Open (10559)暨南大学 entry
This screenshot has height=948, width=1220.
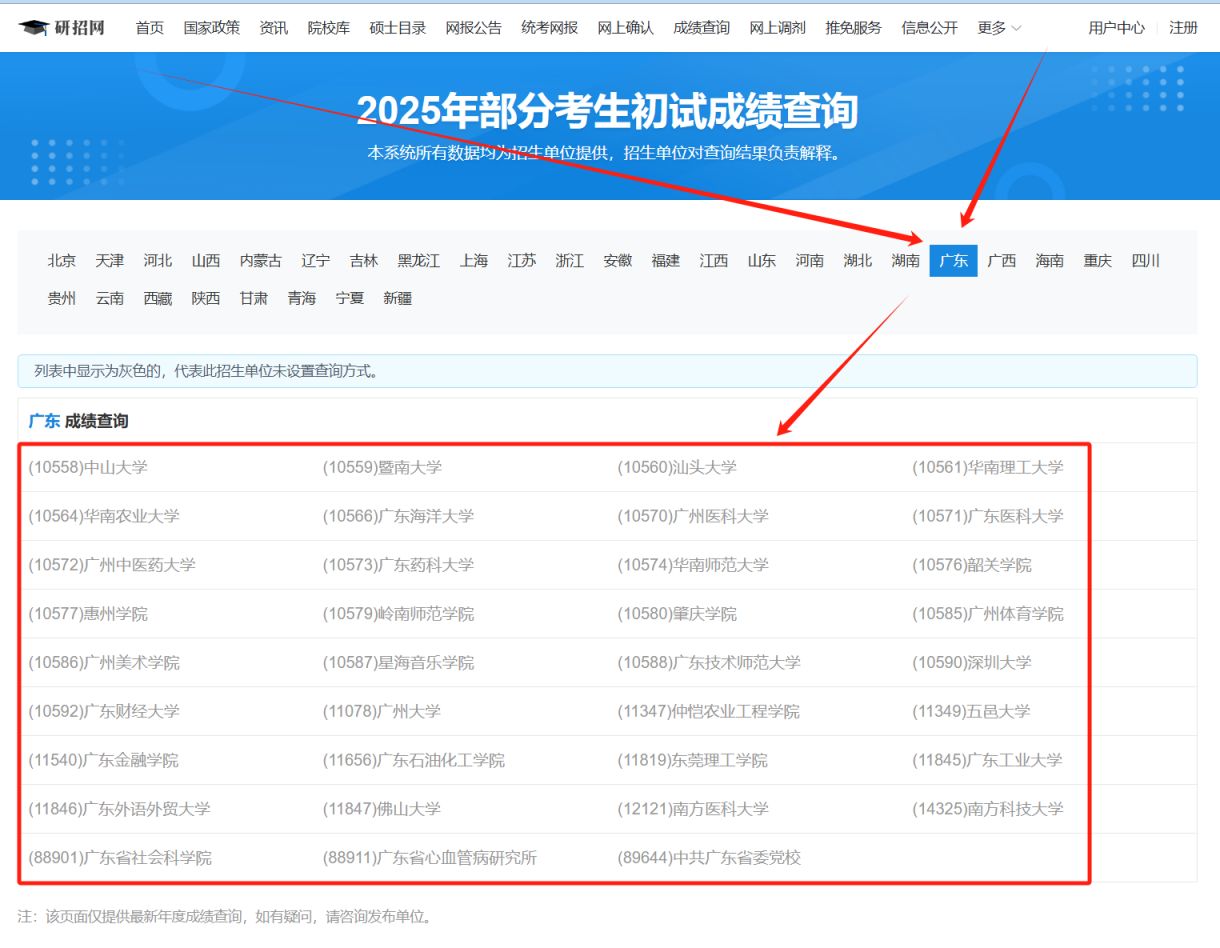pyautogui.click(x=382, y=467)
